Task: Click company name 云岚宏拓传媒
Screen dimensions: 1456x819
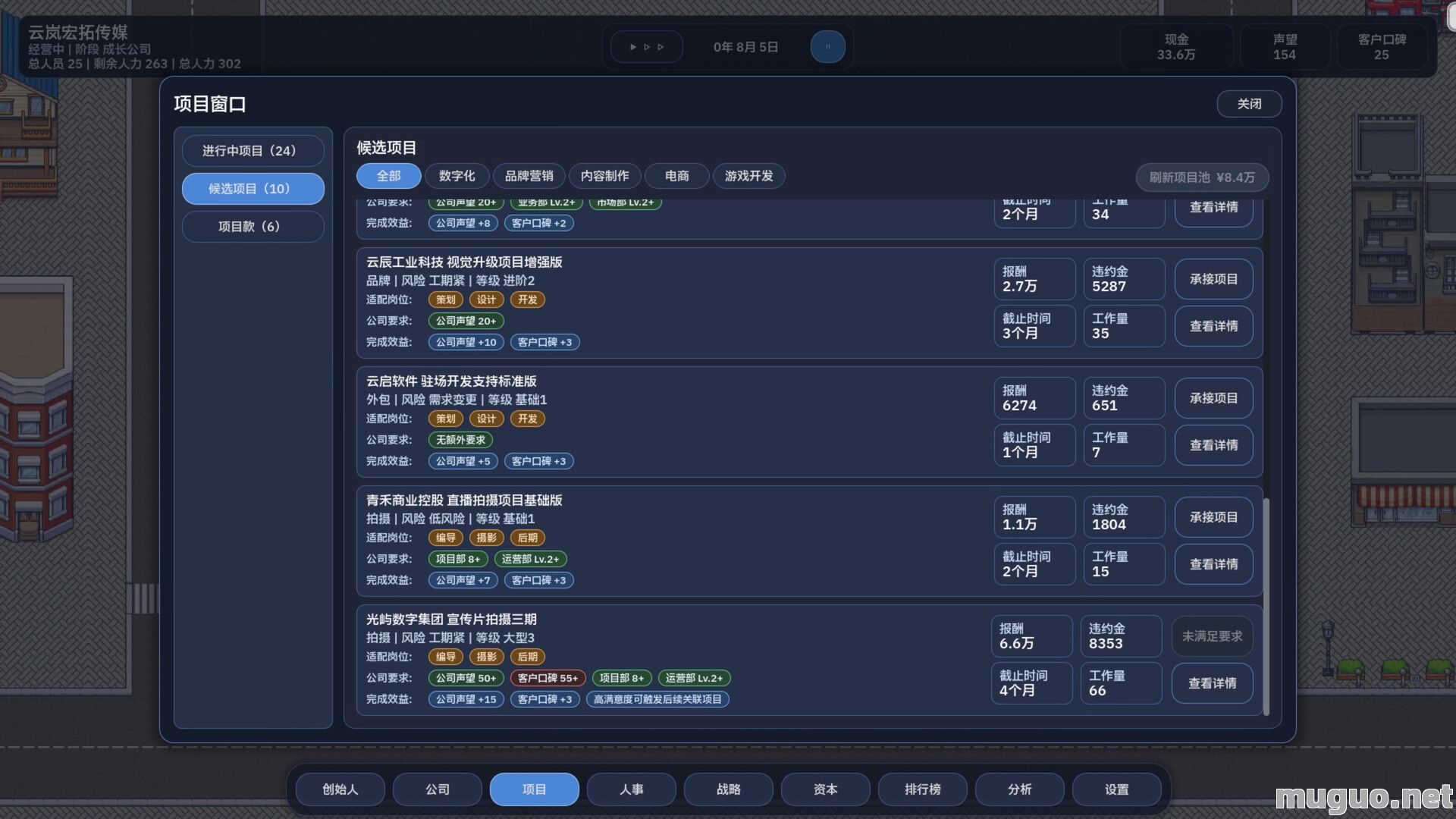Action: coord(78,32)
